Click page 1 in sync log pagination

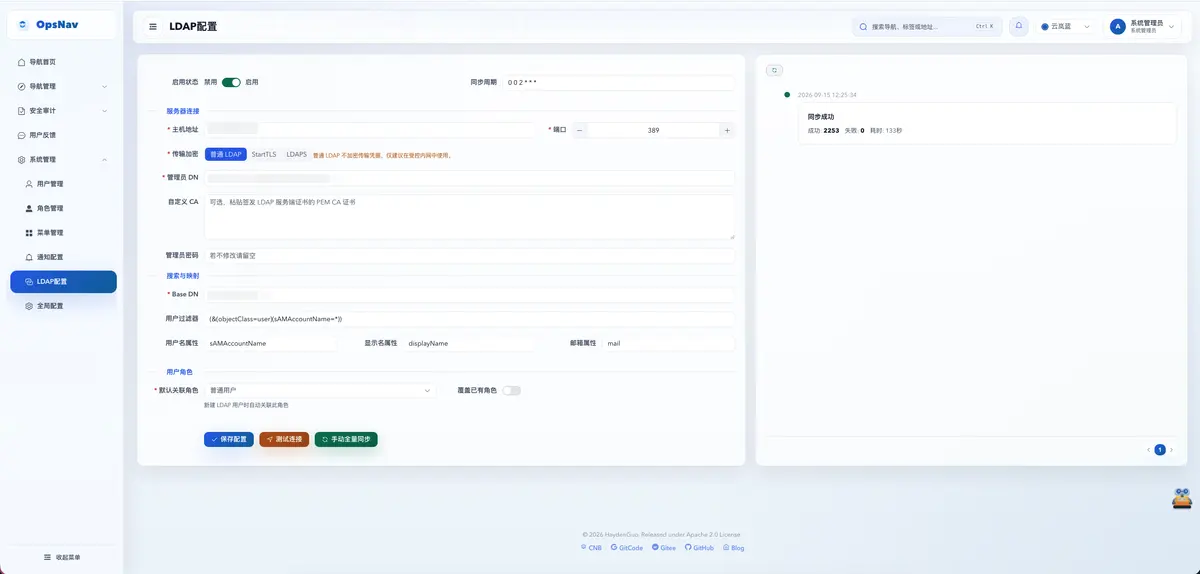1160,450
